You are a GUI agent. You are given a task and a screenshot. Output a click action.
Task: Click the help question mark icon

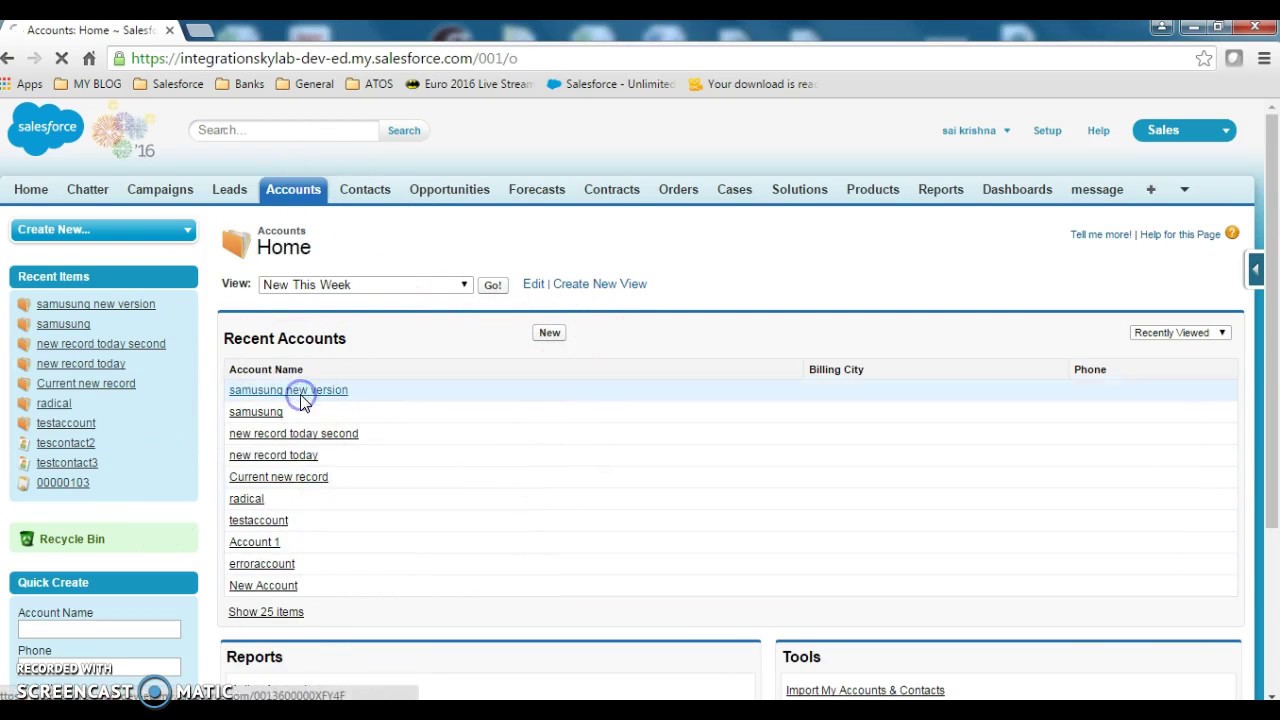(1232, 233)
